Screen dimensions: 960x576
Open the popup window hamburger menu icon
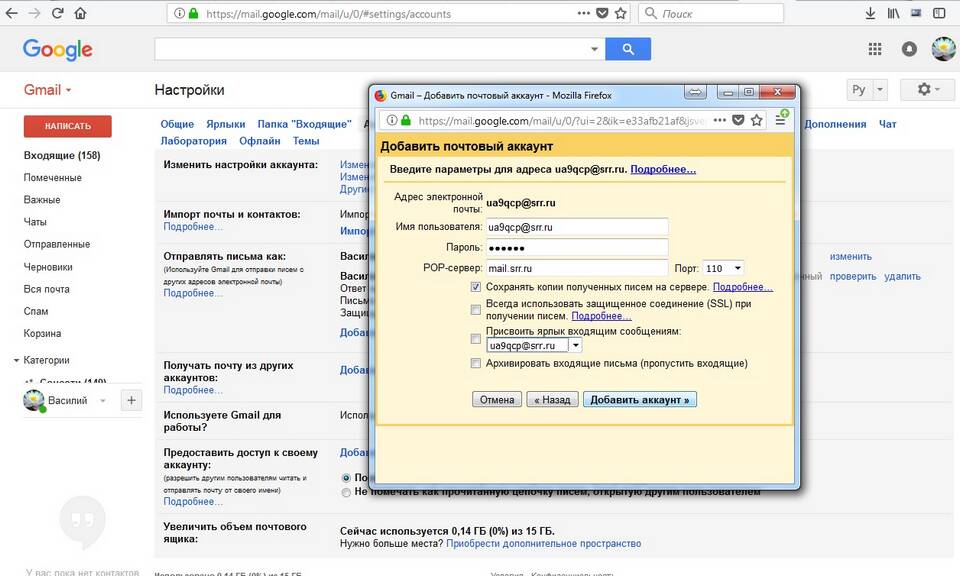780,120
